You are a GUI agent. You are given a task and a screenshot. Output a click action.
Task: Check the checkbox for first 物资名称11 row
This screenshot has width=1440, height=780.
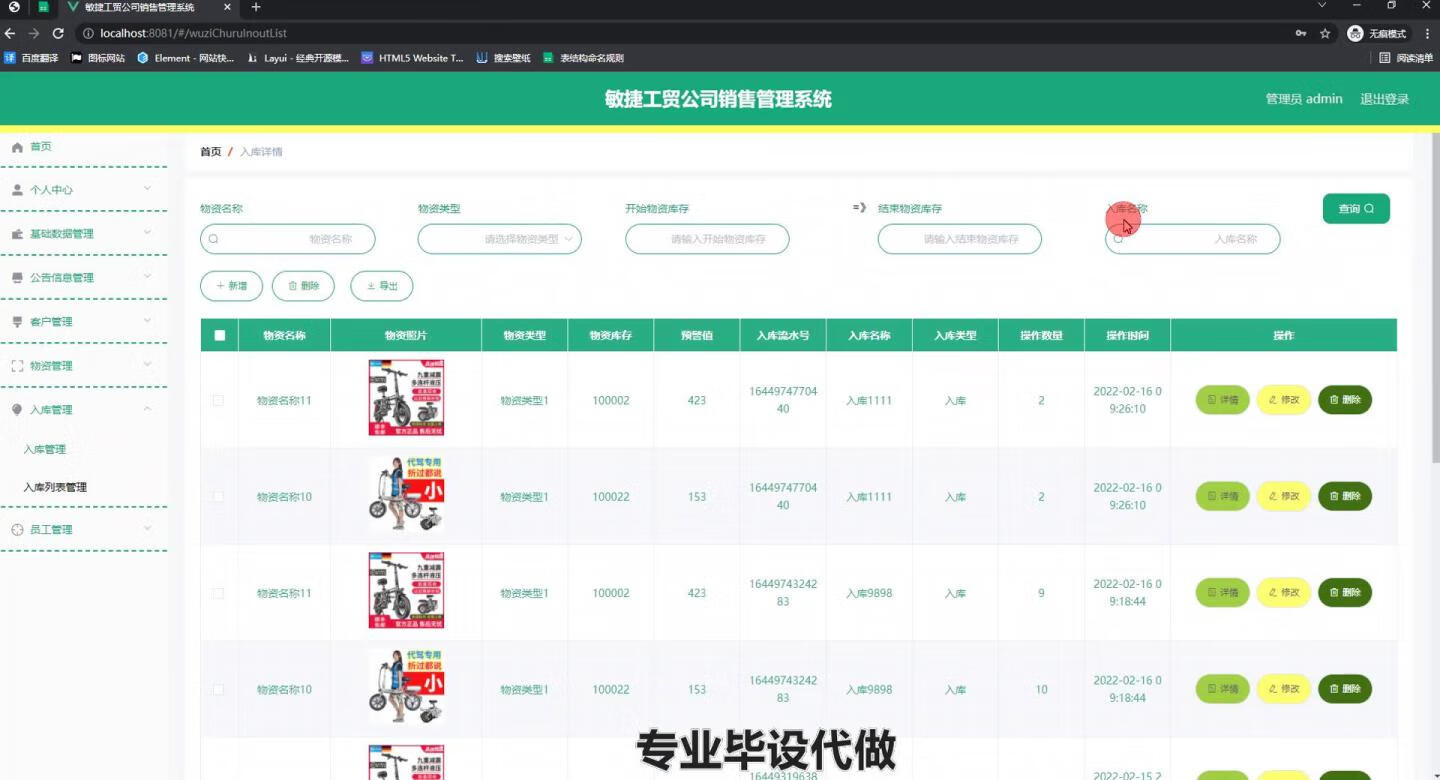218,400
